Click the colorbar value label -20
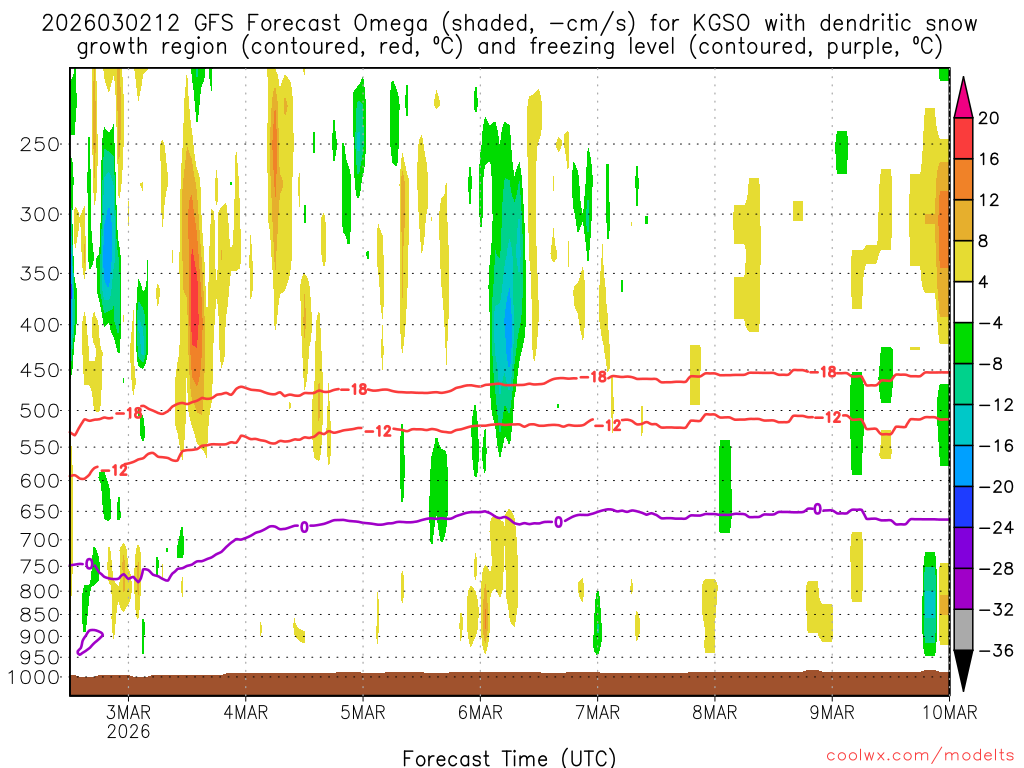 pyautogui.click(x=996, y=487)
